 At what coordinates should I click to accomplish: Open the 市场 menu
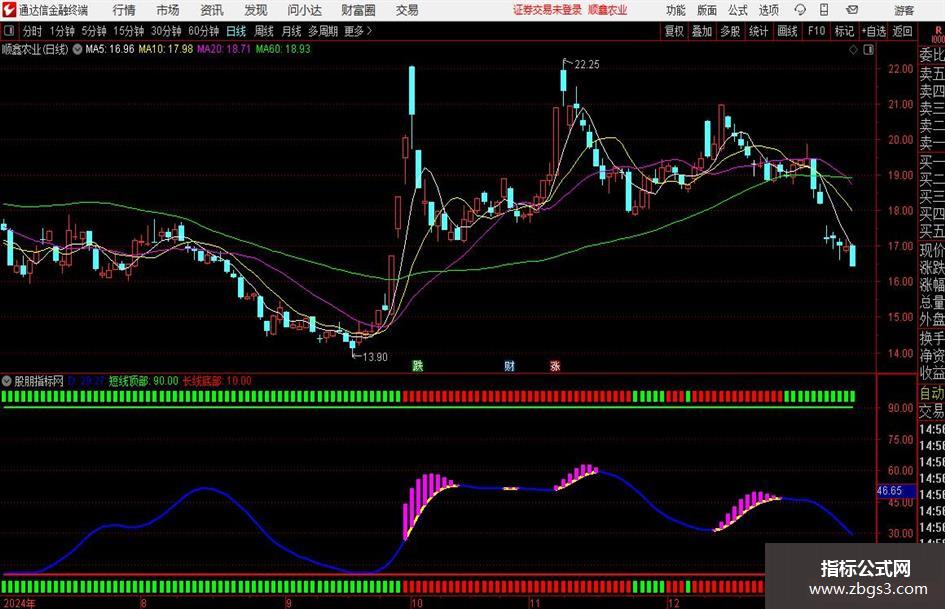click(x=168, y=10)
